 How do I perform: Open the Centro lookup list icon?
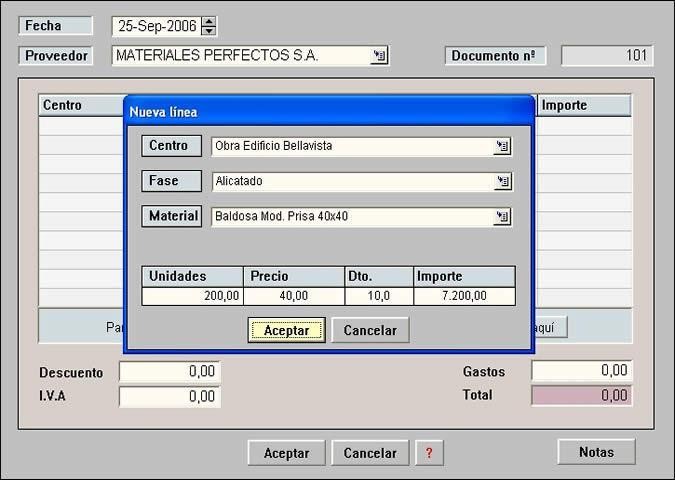[x=502, y=147]
